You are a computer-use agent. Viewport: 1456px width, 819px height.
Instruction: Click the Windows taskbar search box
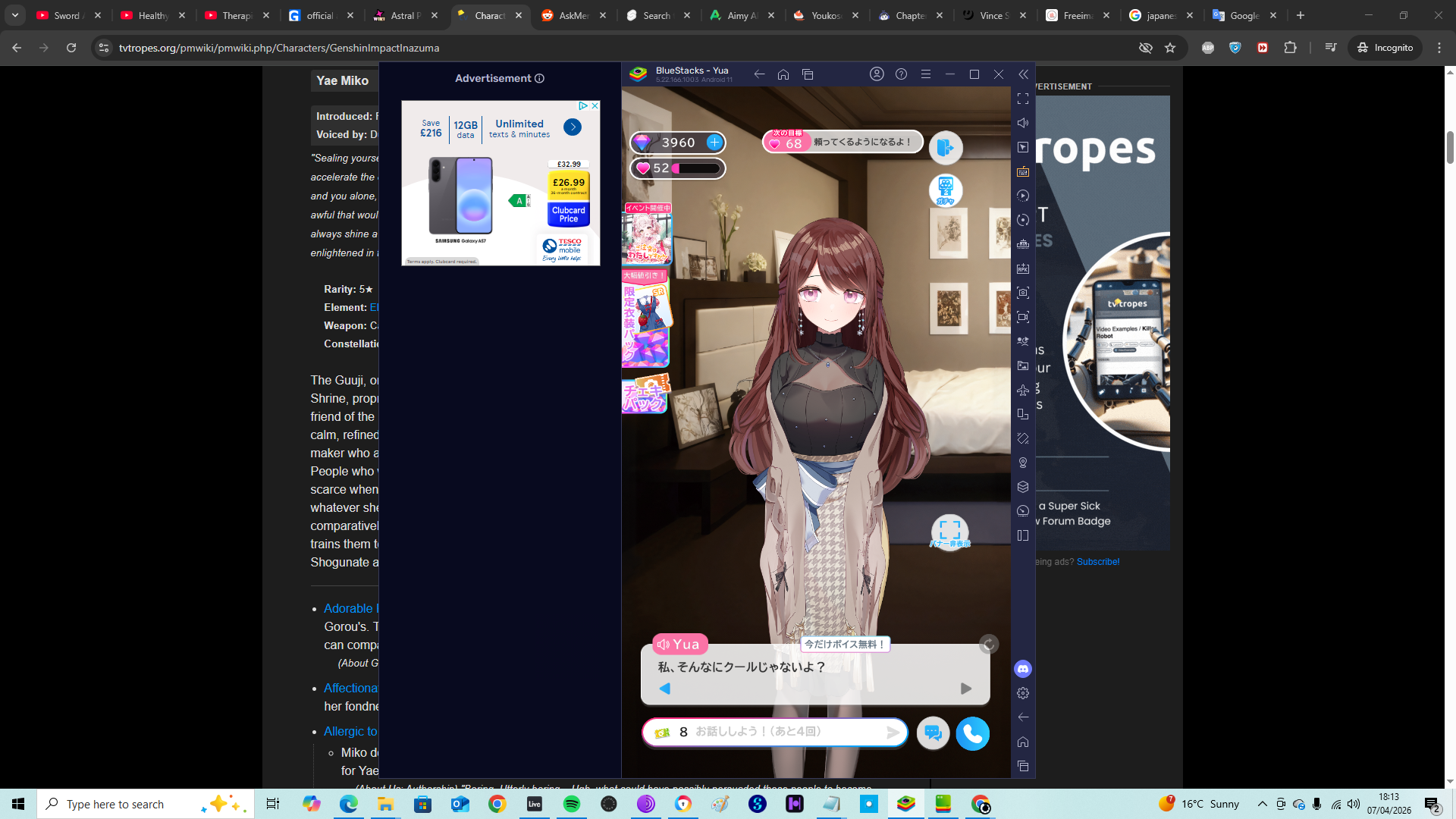pos(146,804)
